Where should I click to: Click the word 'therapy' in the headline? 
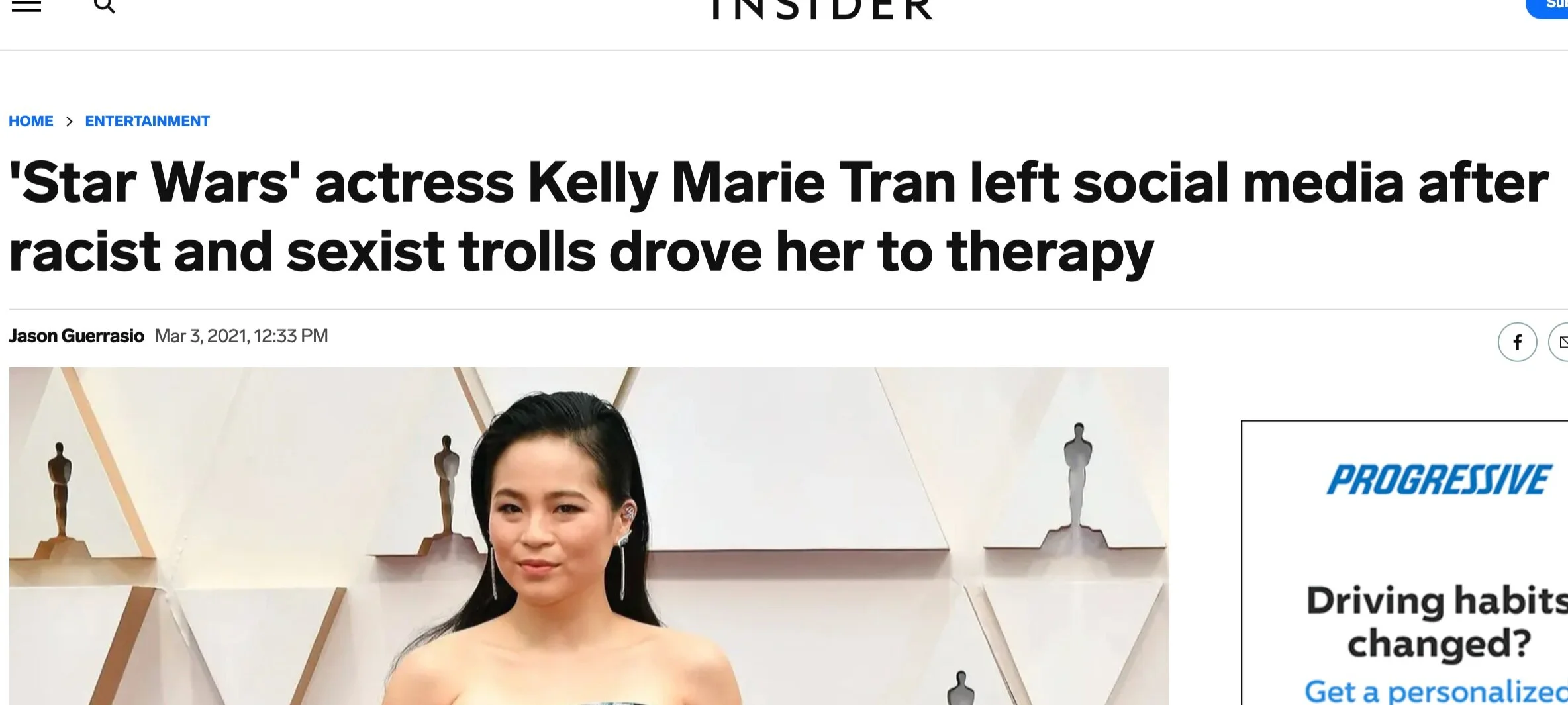1050,252
